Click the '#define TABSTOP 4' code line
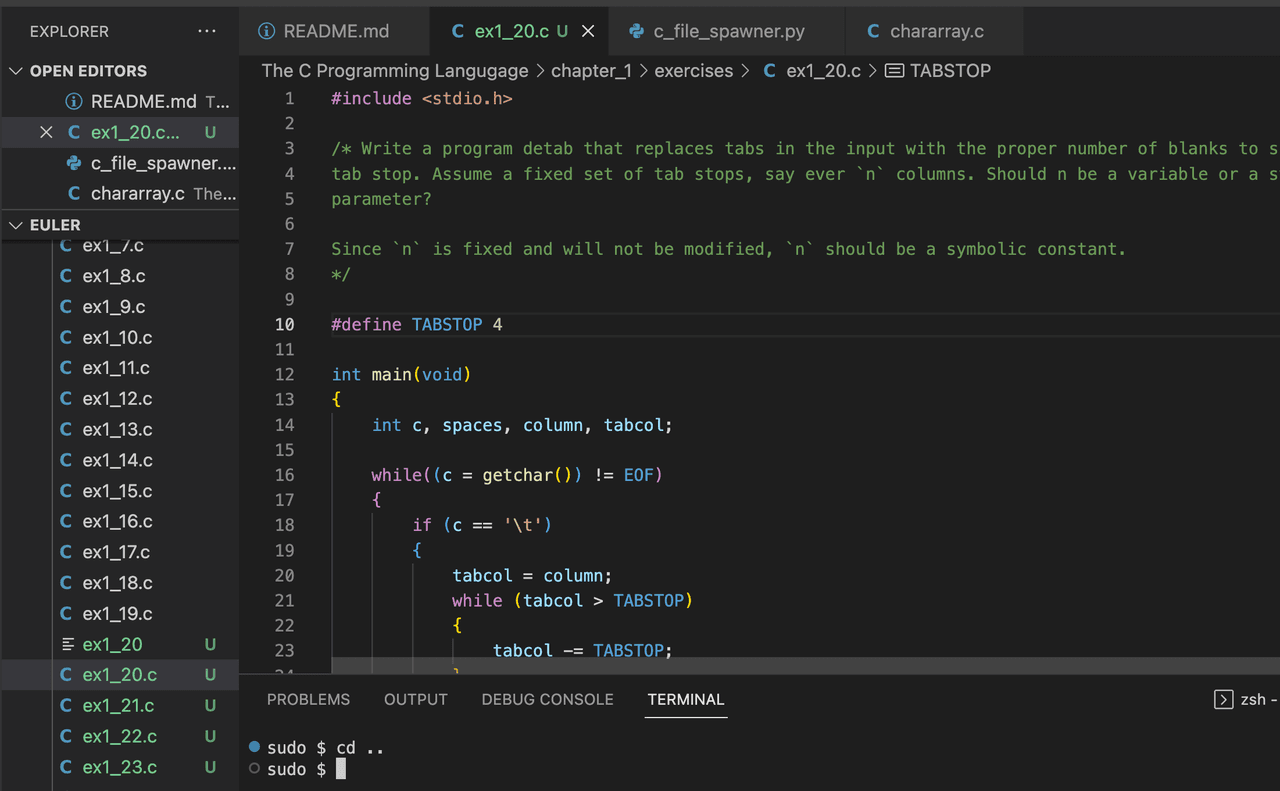The width and height of the screenshot is (1280, 791). tap(417, 324)
